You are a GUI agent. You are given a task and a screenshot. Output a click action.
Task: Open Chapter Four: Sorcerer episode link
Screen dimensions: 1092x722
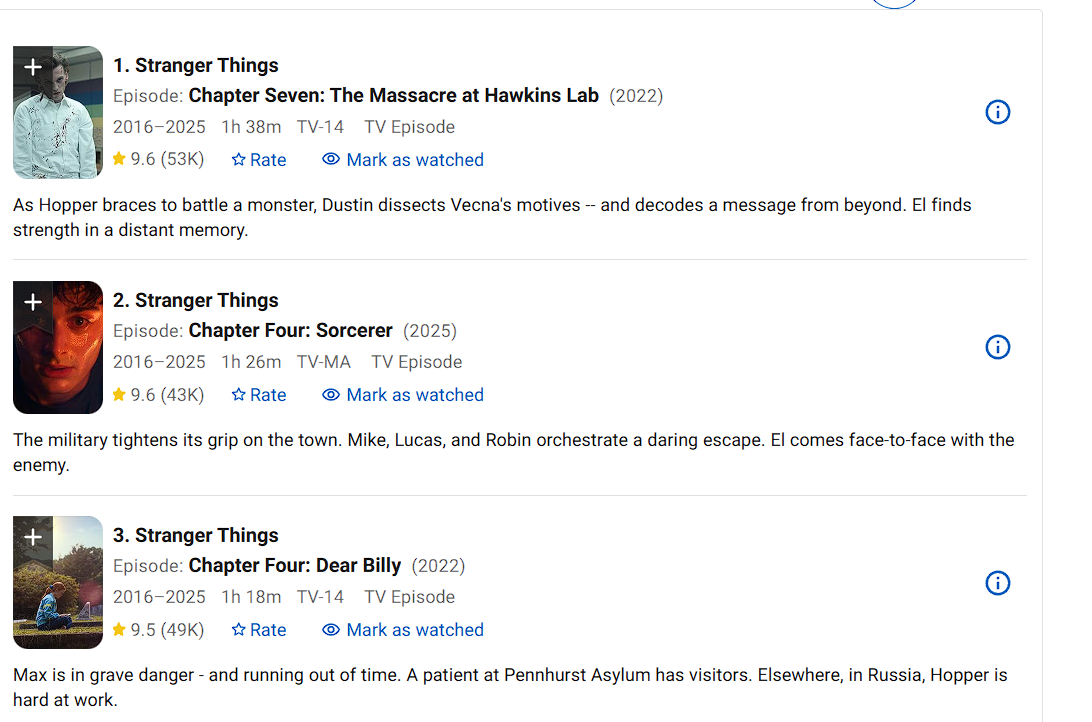[290, 331]
